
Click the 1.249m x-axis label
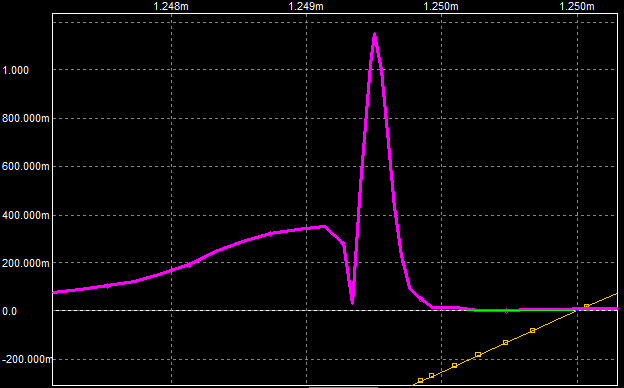[x=306, y=6]
